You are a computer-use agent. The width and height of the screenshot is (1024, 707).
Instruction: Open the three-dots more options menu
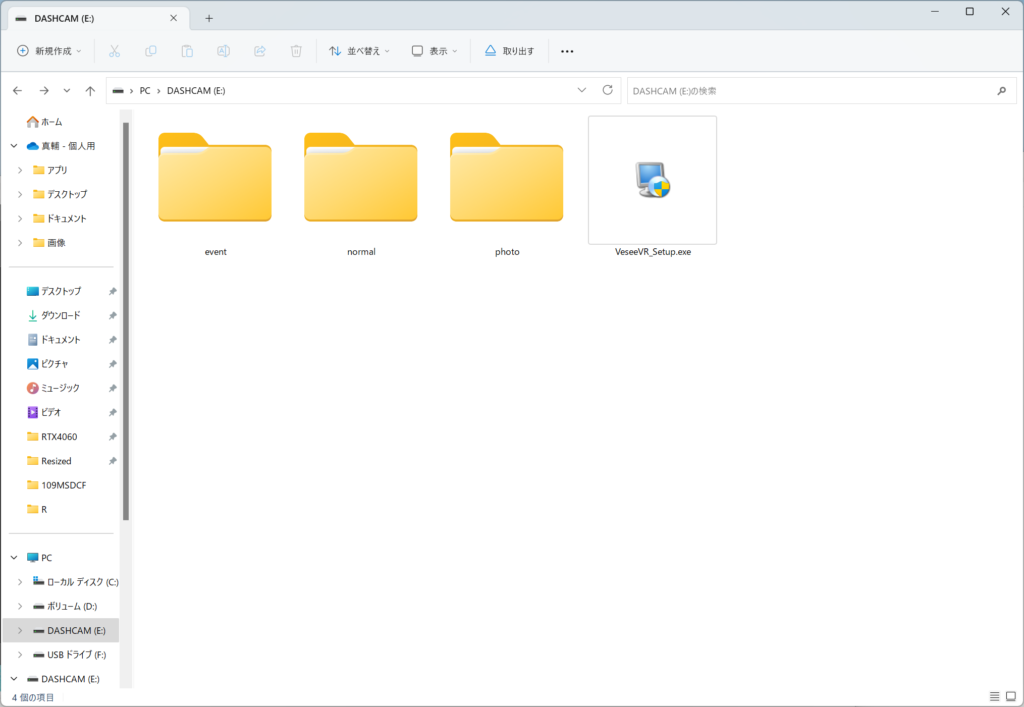coord(567,51)
